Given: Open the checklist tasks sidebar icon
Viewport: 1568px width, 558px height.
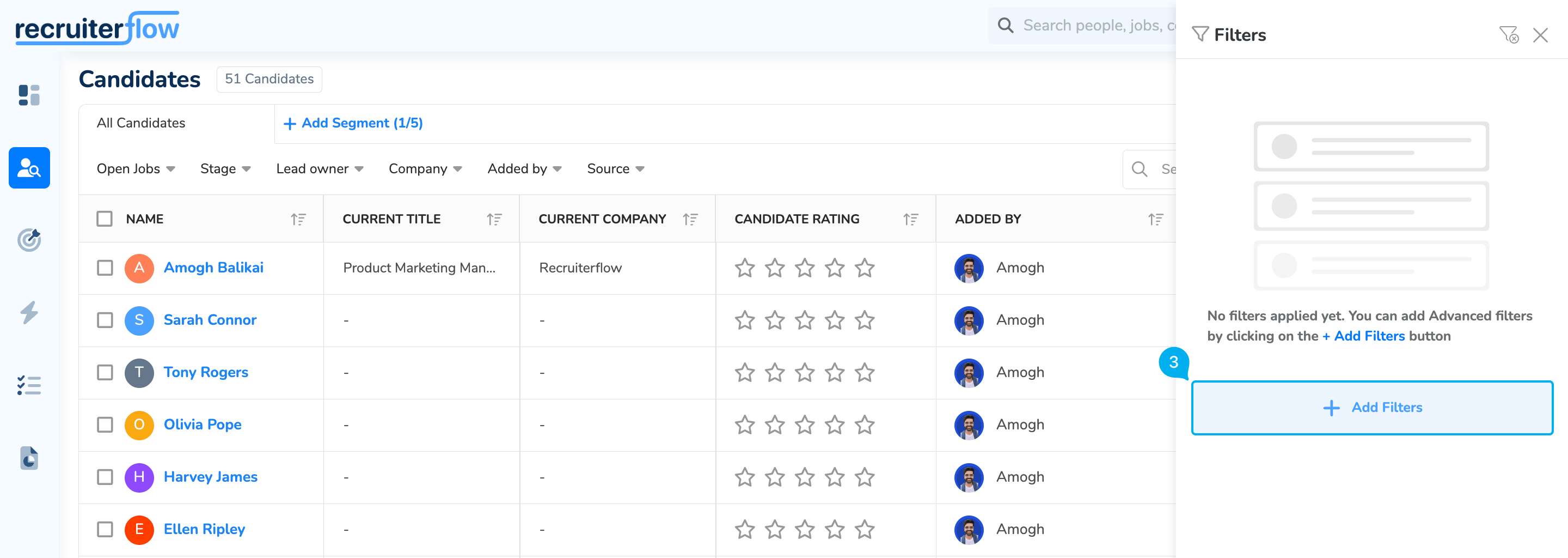Looking at the screenshot, I should [29, 385].
